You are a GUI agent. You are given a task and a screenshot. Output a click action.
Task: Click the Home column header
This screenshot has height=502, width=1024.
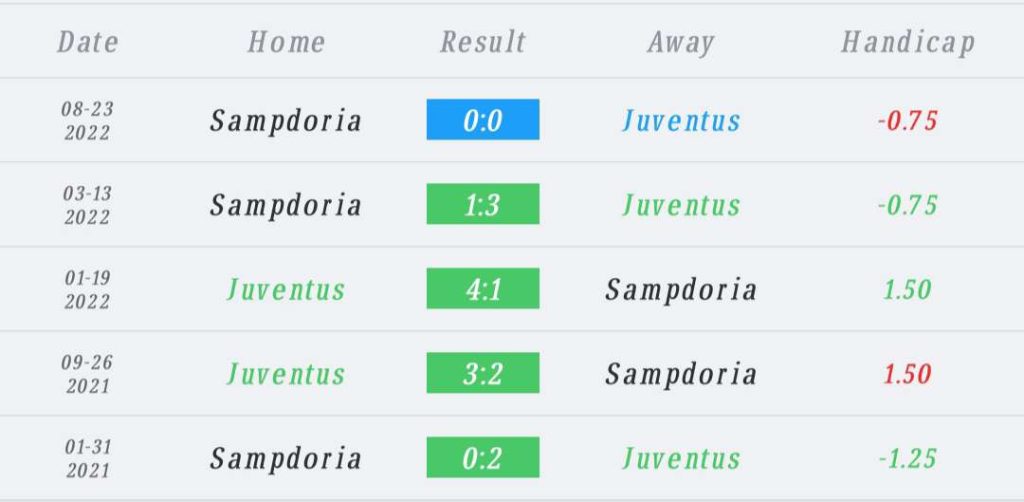click(x=286, y=42)
